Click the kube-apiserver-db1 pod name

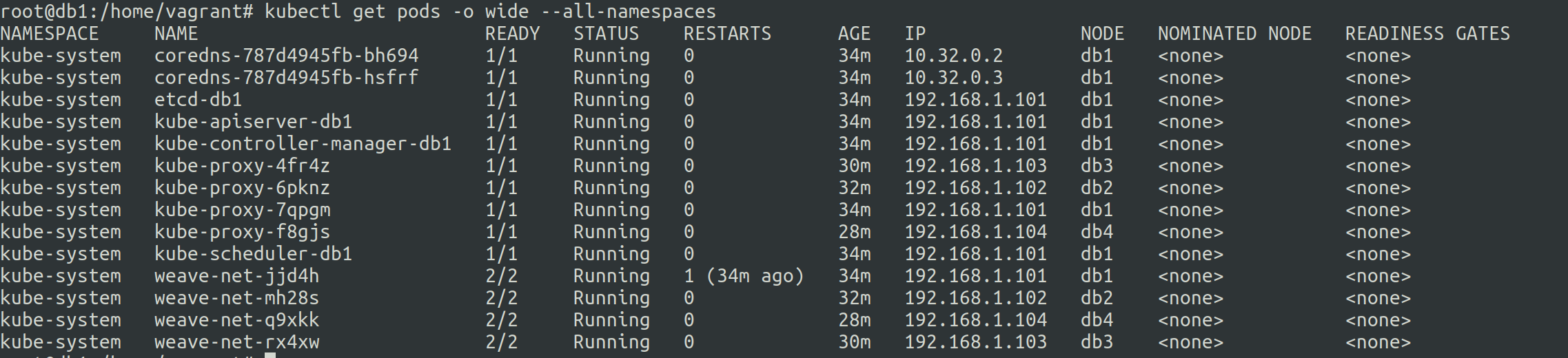[x=253, y=122]
